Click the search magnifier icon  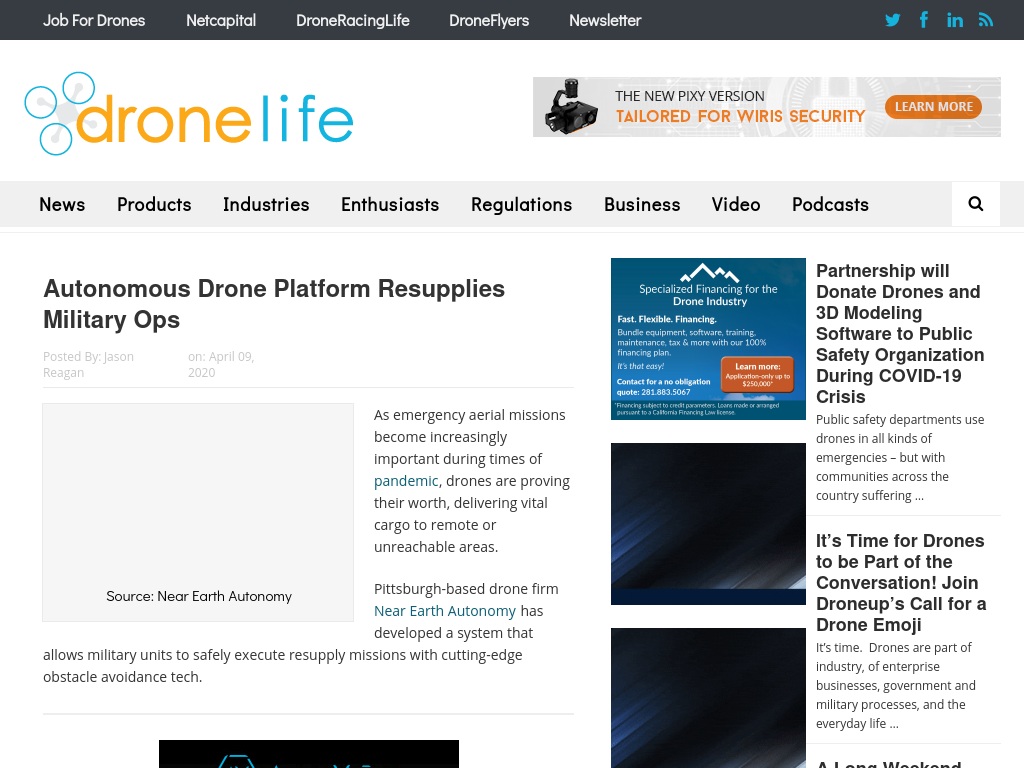[x=976, y=204]
